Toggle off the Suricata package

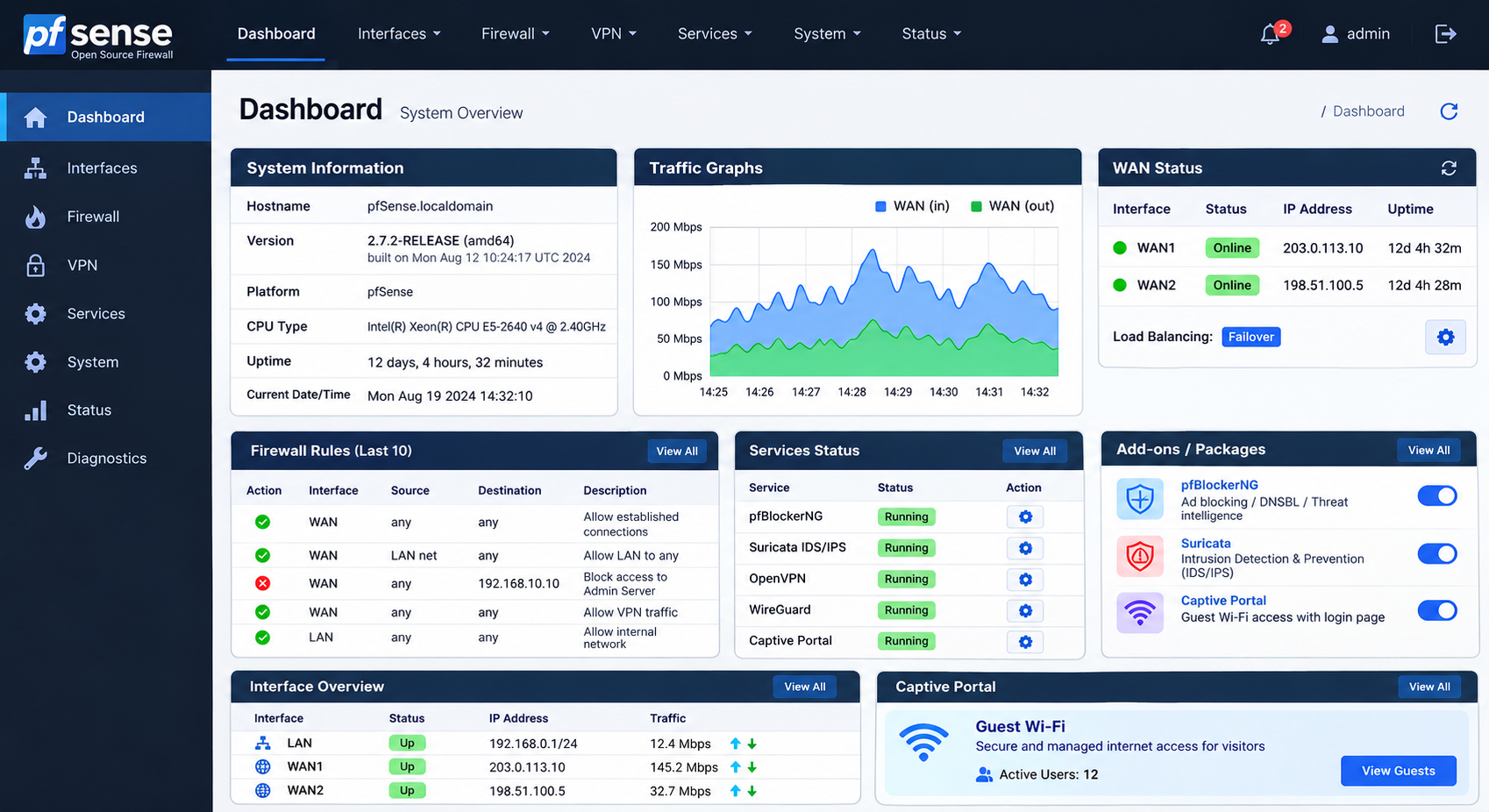pyautogui.click(x=1437, y=553)
